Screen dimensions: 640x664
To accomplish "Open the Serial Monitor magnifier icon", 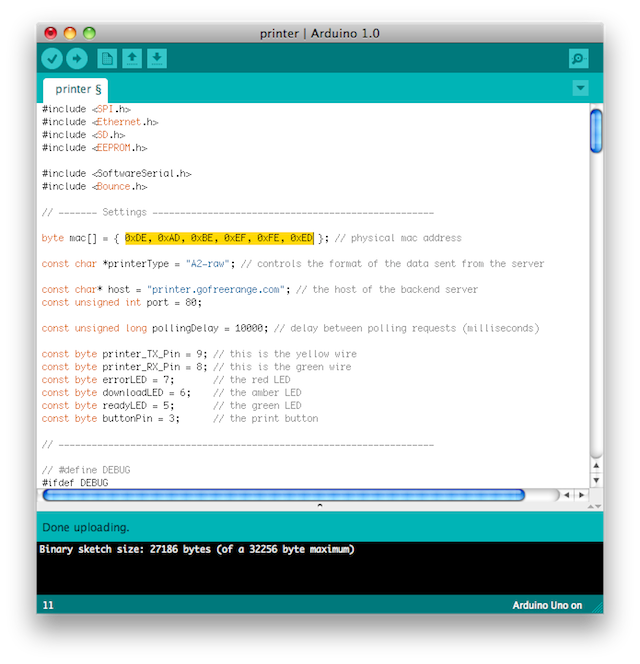I will 578,58.
